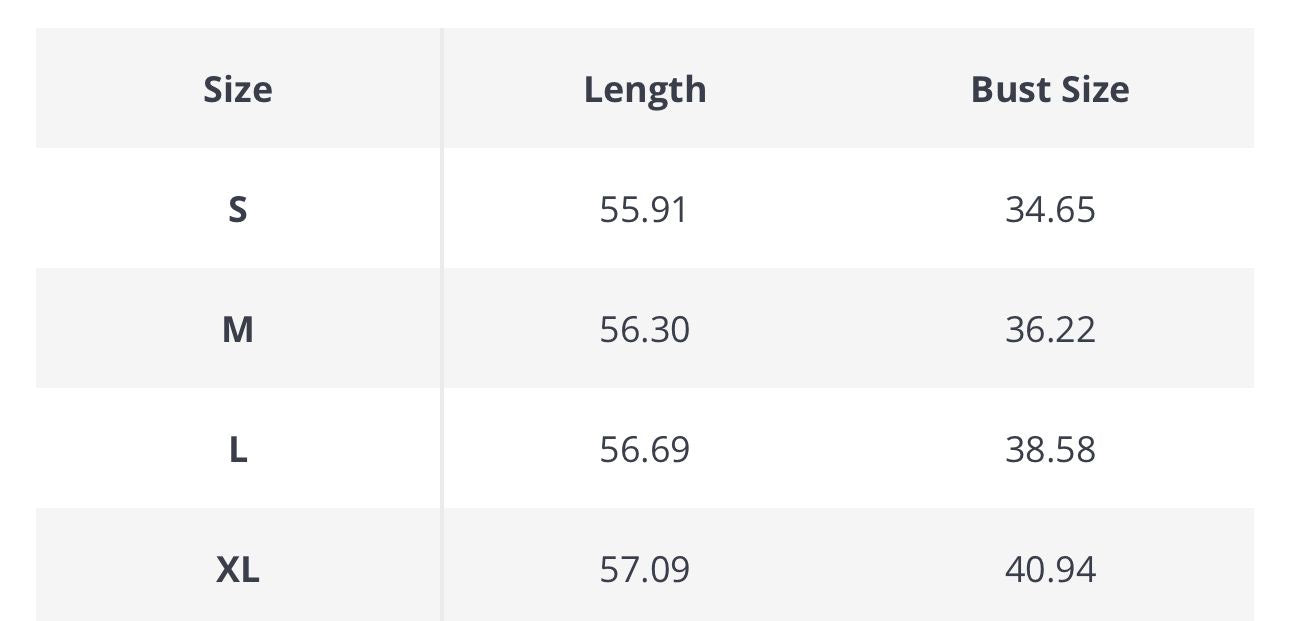Click the 38.58 bust size value

tap(1050, 450)
